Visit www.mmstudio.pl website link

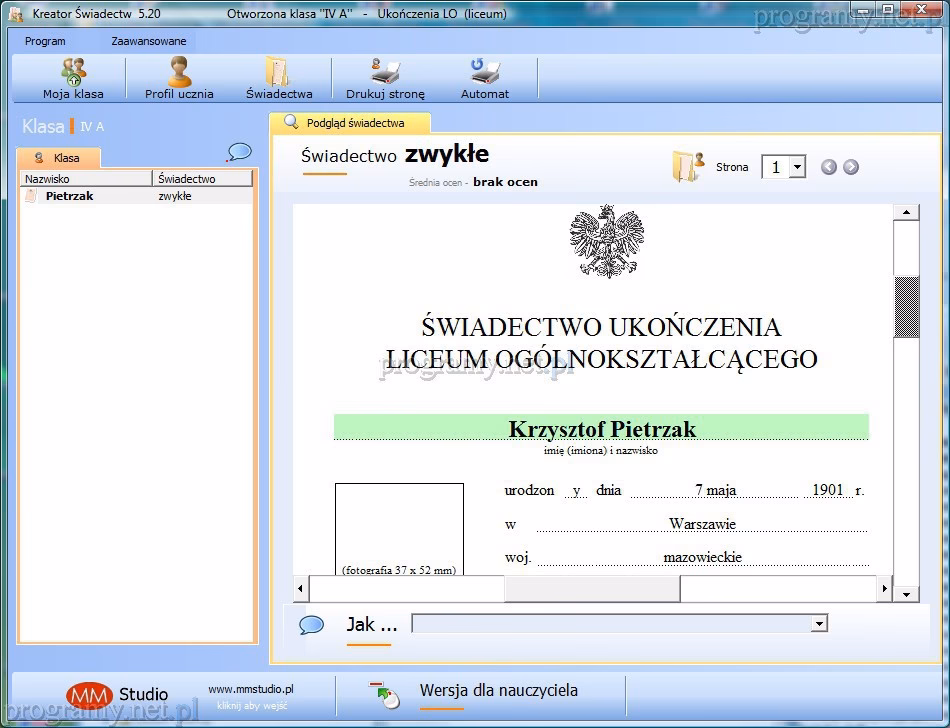click(250, 689)
